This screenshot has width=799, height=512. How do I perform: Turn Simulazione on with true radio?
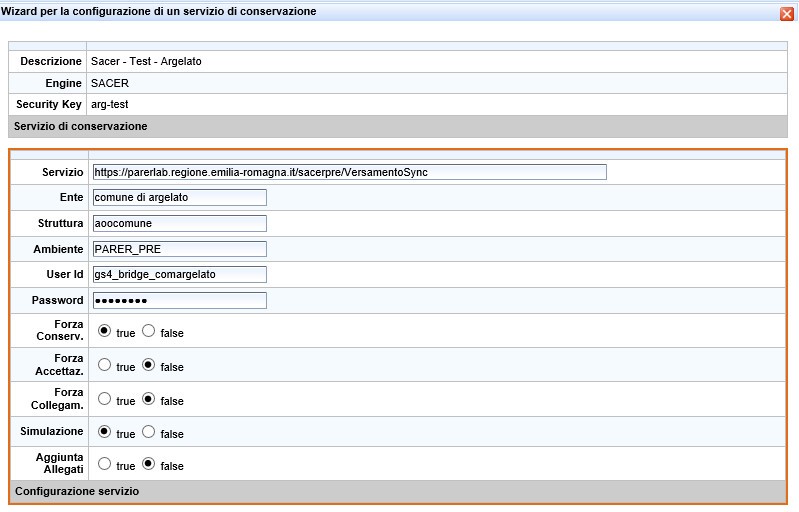coord(104,432)
